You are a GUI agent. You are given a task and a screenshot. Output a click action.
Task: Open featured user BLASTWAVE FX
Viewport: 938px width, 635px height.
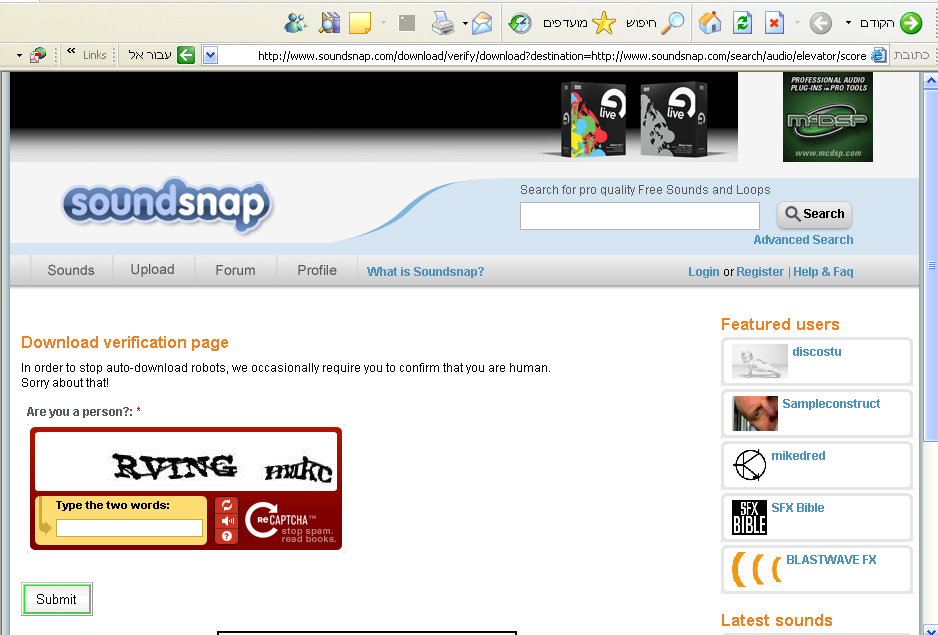click(x=831, y=560)
